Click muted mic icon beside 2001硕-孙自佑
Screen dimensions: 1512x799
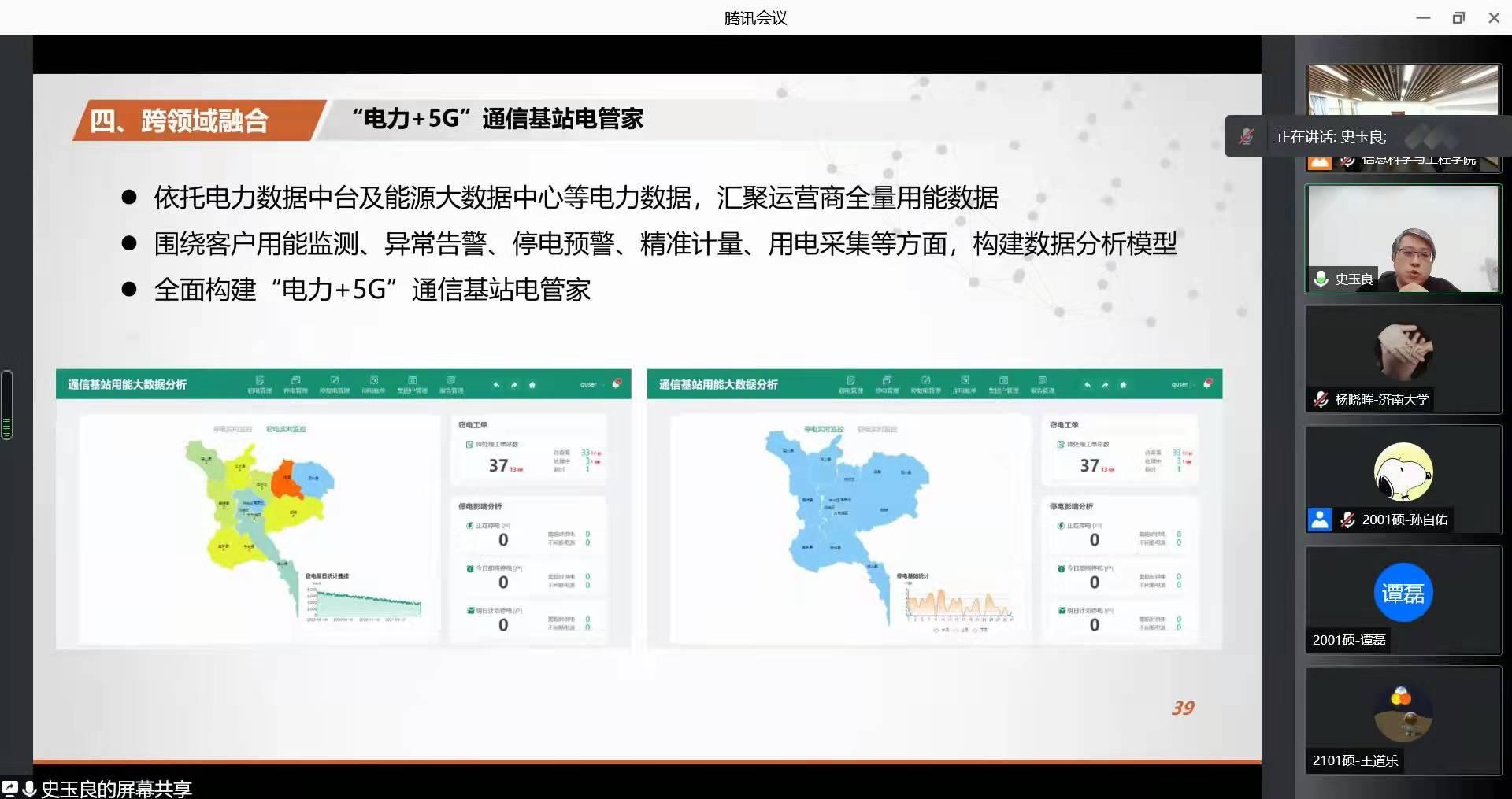coord(1347,520)
